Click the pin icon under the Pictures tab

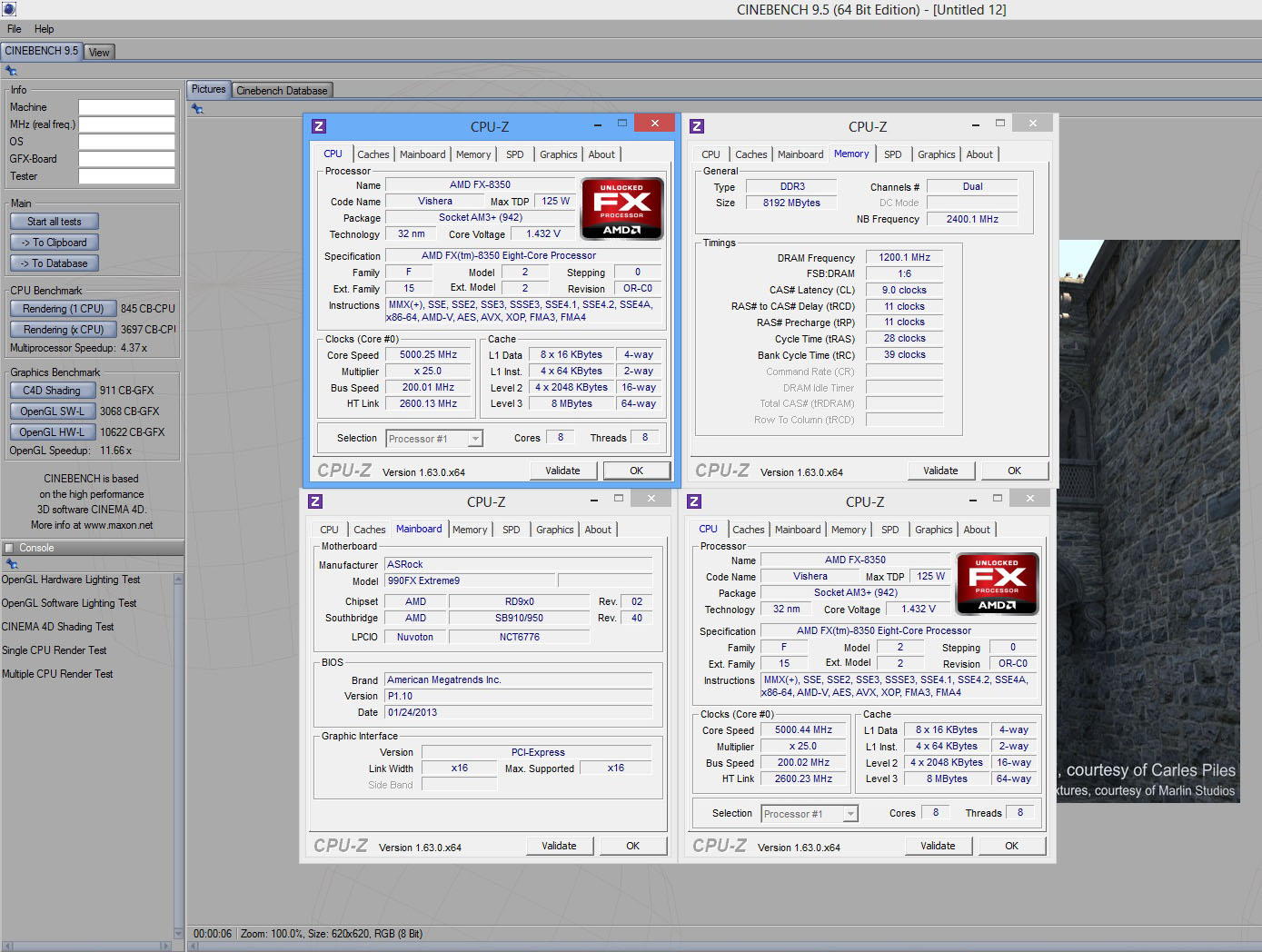pyautogui.click(x=197, y=109)
